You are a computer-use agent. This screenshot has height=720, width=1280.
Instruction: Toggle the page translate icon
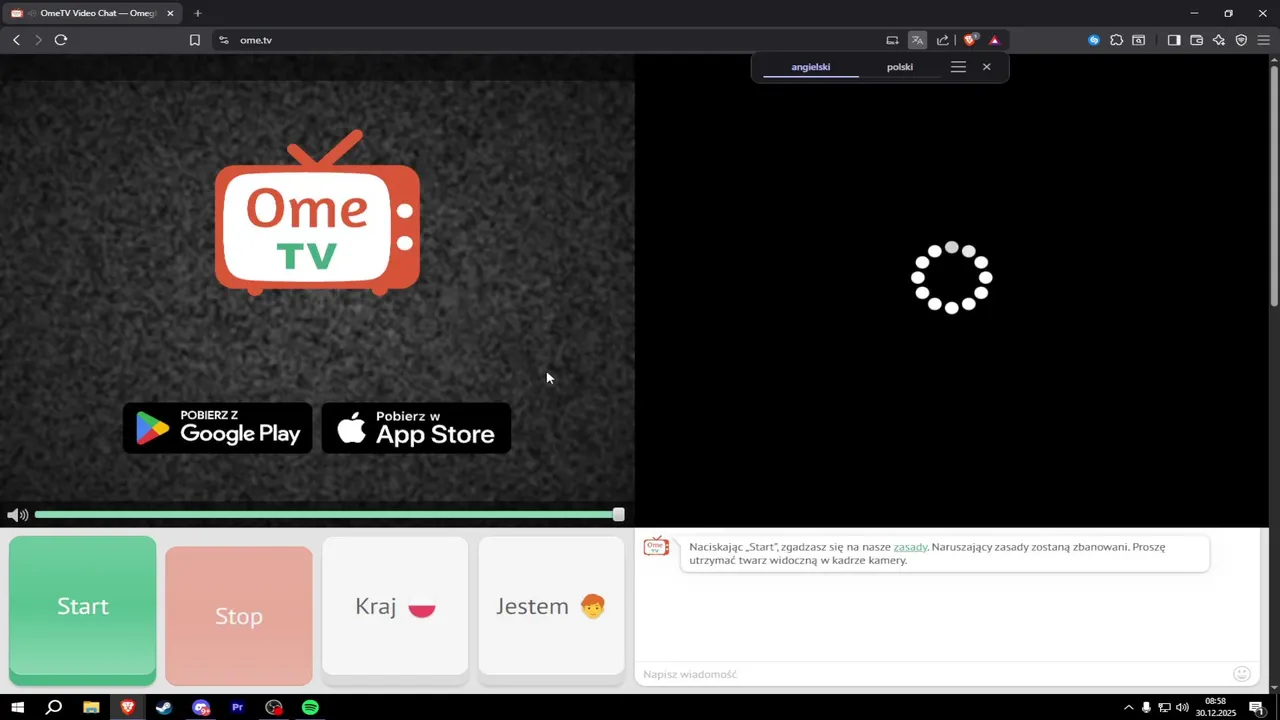[x=917, y=40]
